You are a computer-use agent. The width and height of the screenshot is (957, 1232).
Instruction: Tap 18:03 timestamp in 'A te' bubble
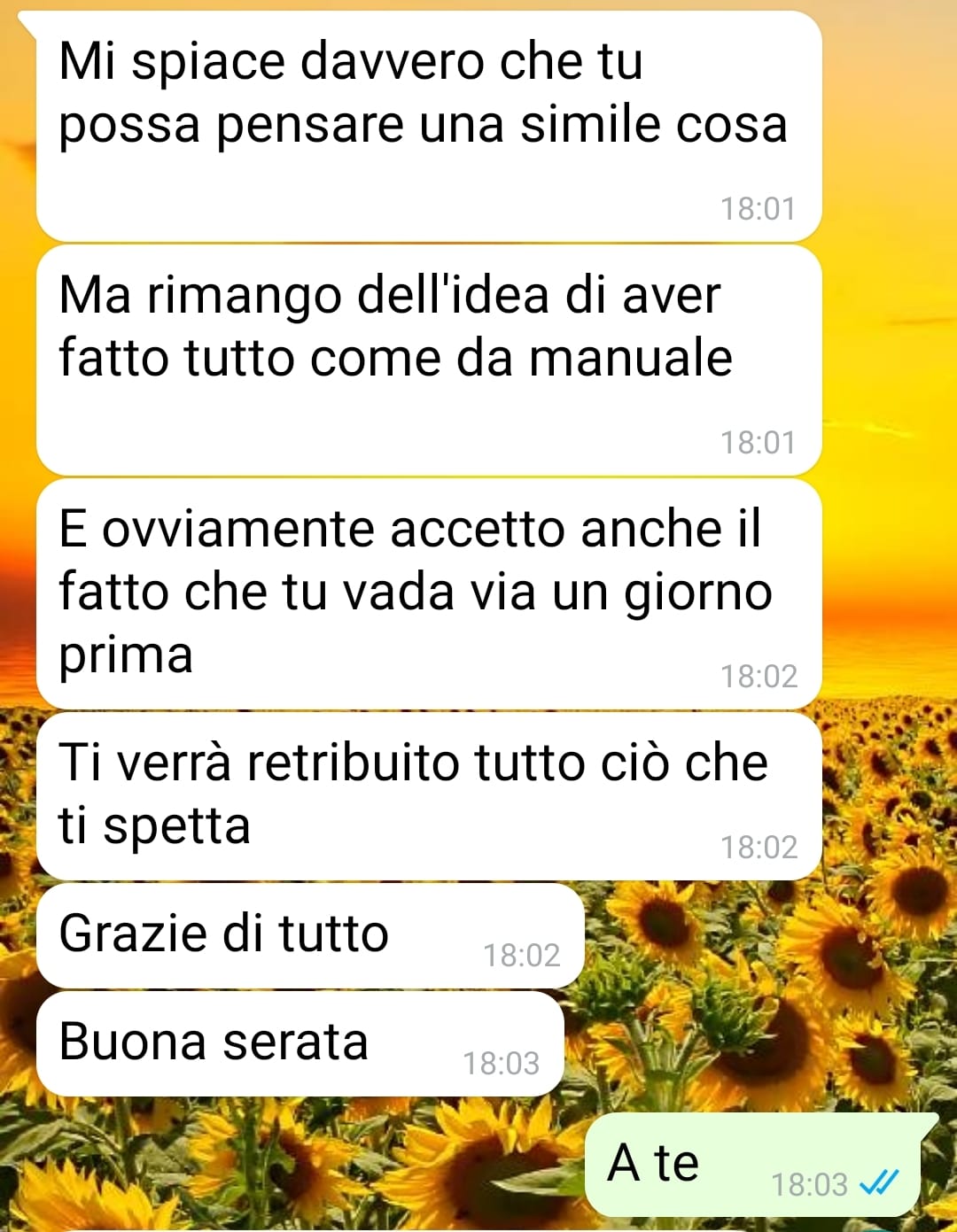point(810,1184)
